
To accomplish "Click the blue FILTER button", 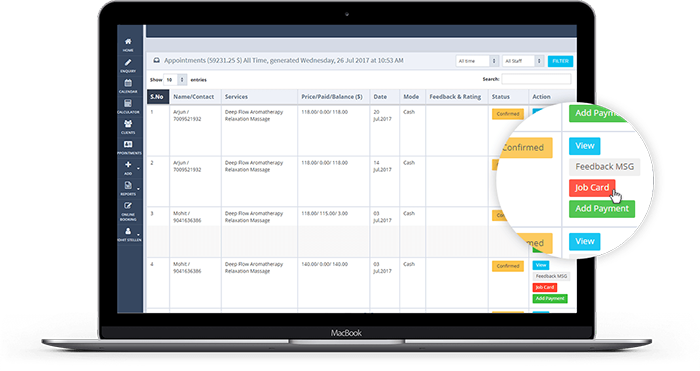I will click(x=560, y=61).
